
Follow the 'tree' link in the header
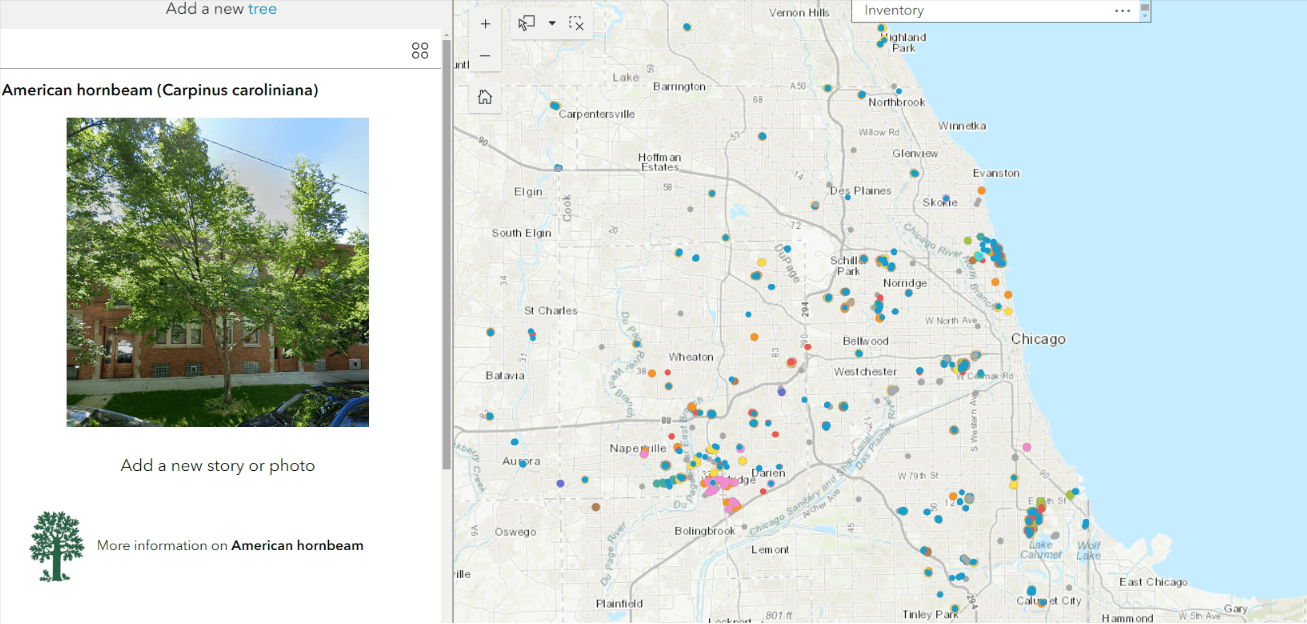(x=262, y=9)
